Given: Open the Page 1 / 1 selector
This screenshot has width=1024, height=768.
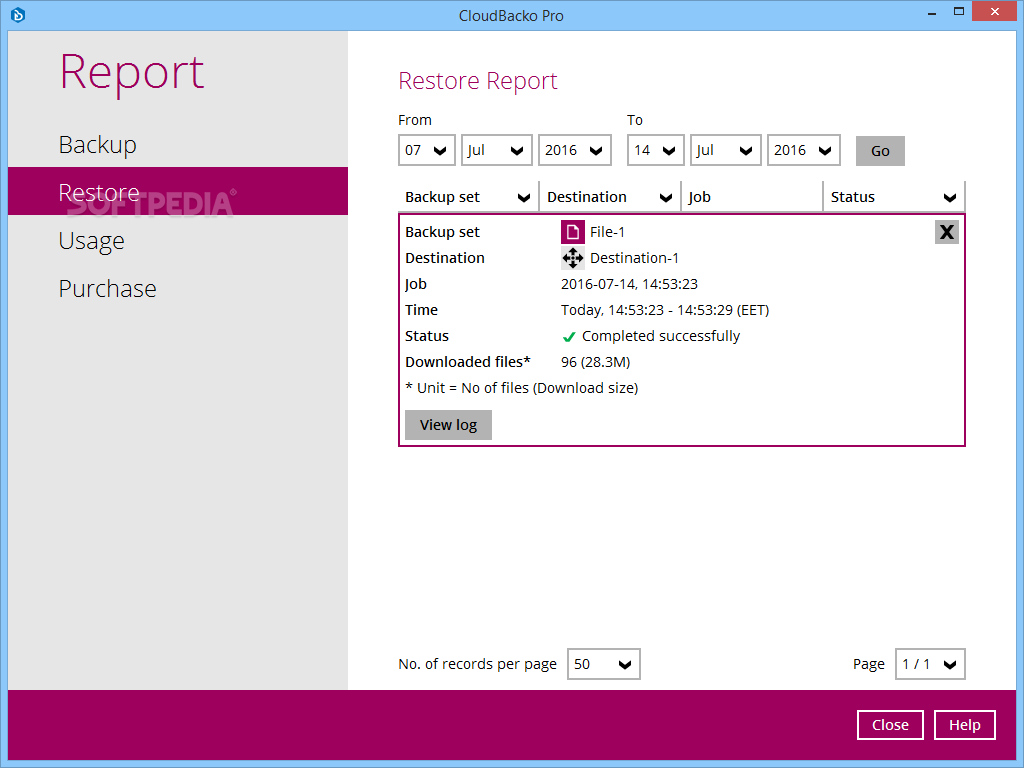Looking at the screenshot, I should click(x=930, y=664).
